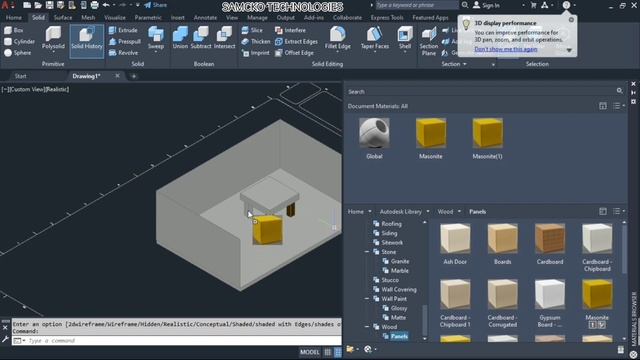Select Marble in the library tree

click(x=400, y=271)
